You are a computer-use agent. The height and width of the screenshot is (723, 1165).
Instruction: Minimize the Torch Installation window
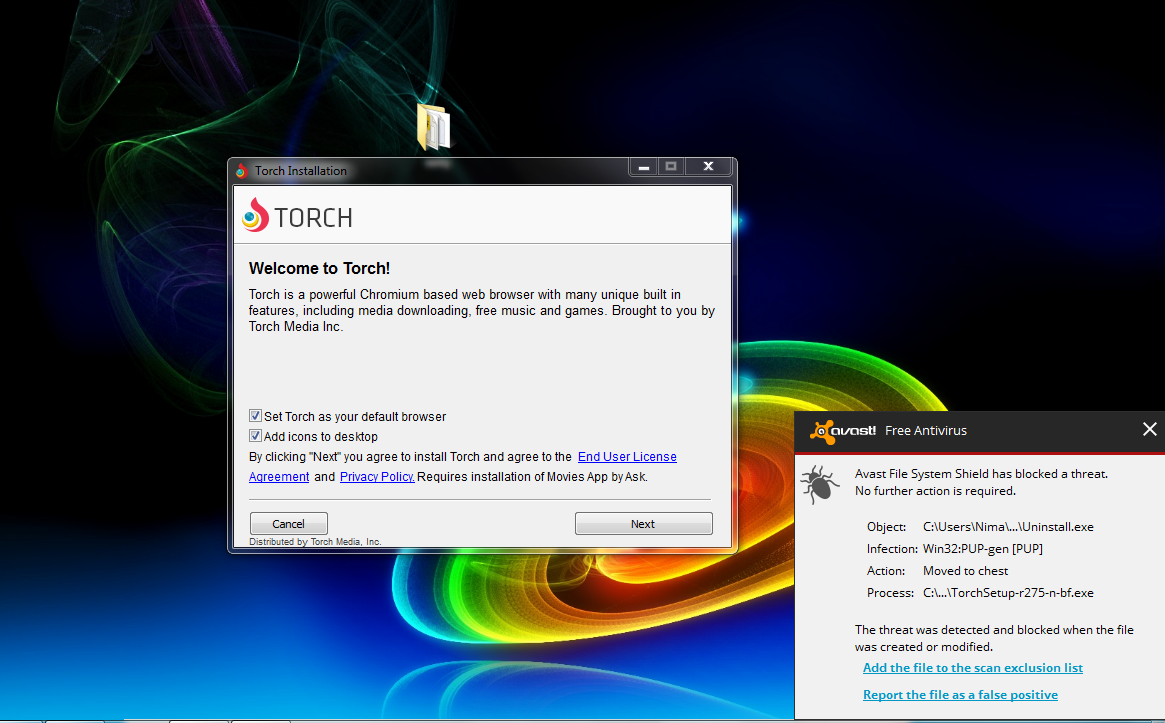click(644, 167)
